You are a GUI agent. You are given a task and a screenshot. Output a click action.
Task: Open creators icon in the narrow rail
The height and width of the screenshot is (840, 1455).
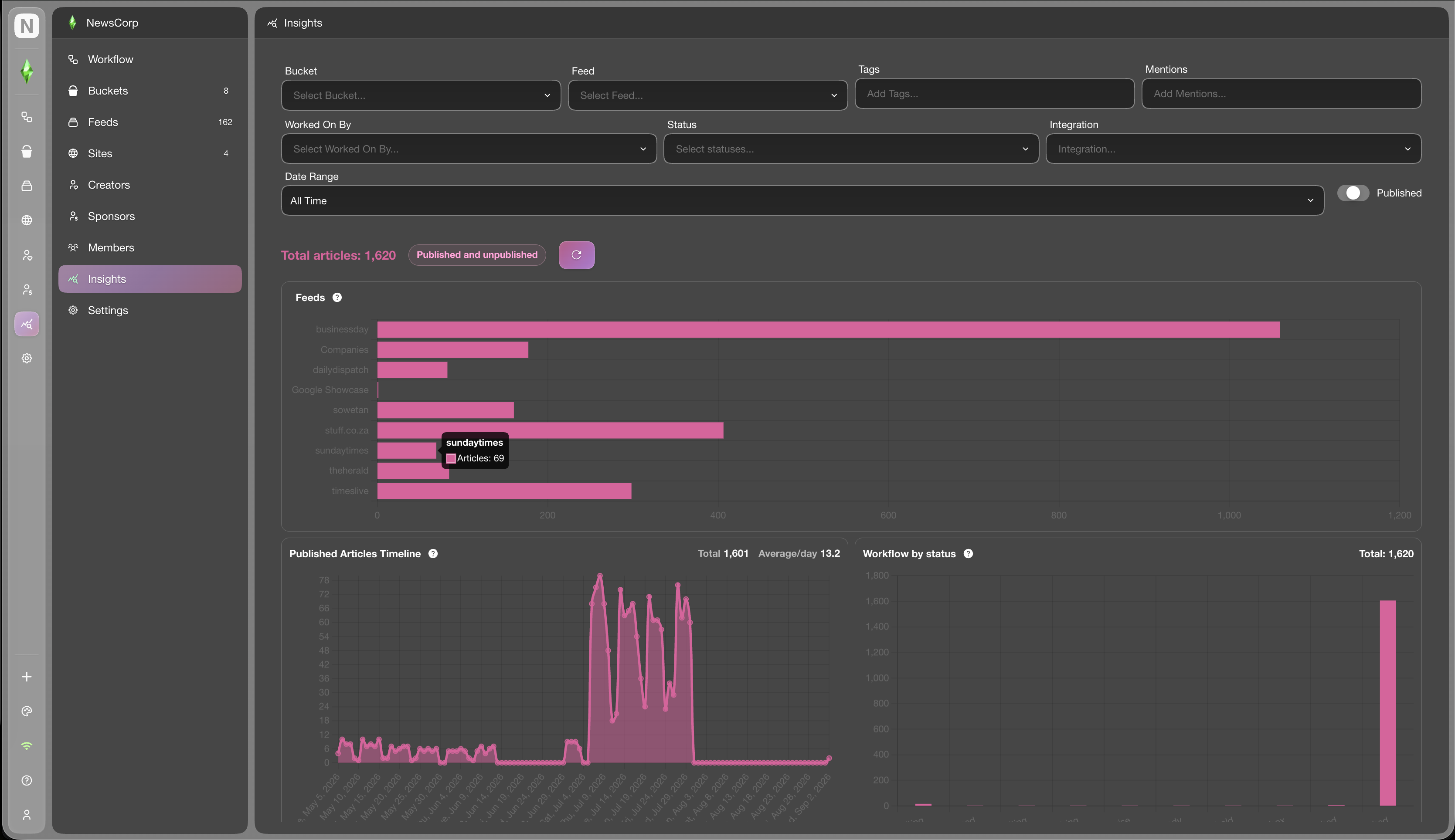(27, 255)
